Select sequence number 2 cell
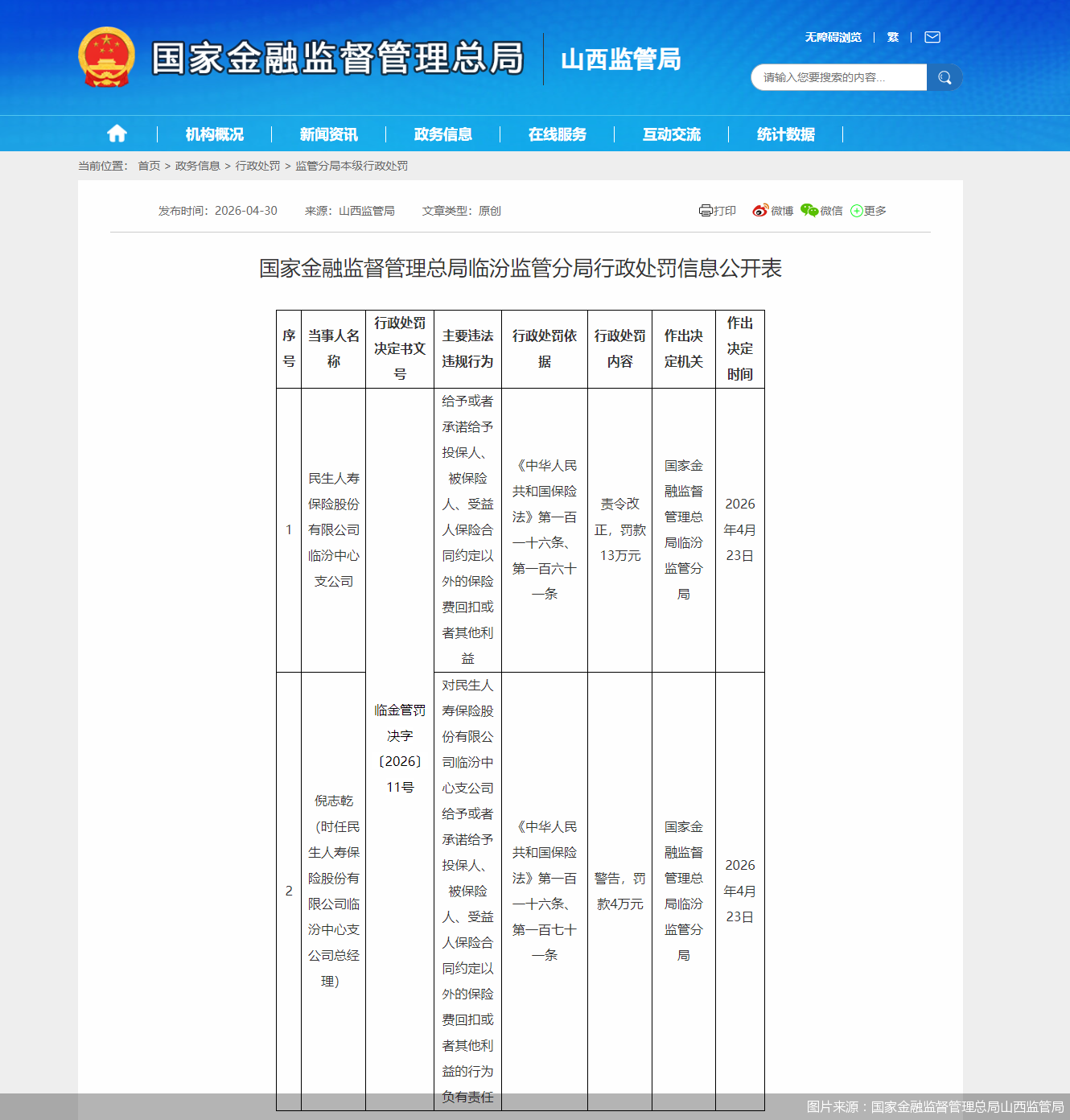This screenshot has width=1070, height=1120. pos(289,891)
